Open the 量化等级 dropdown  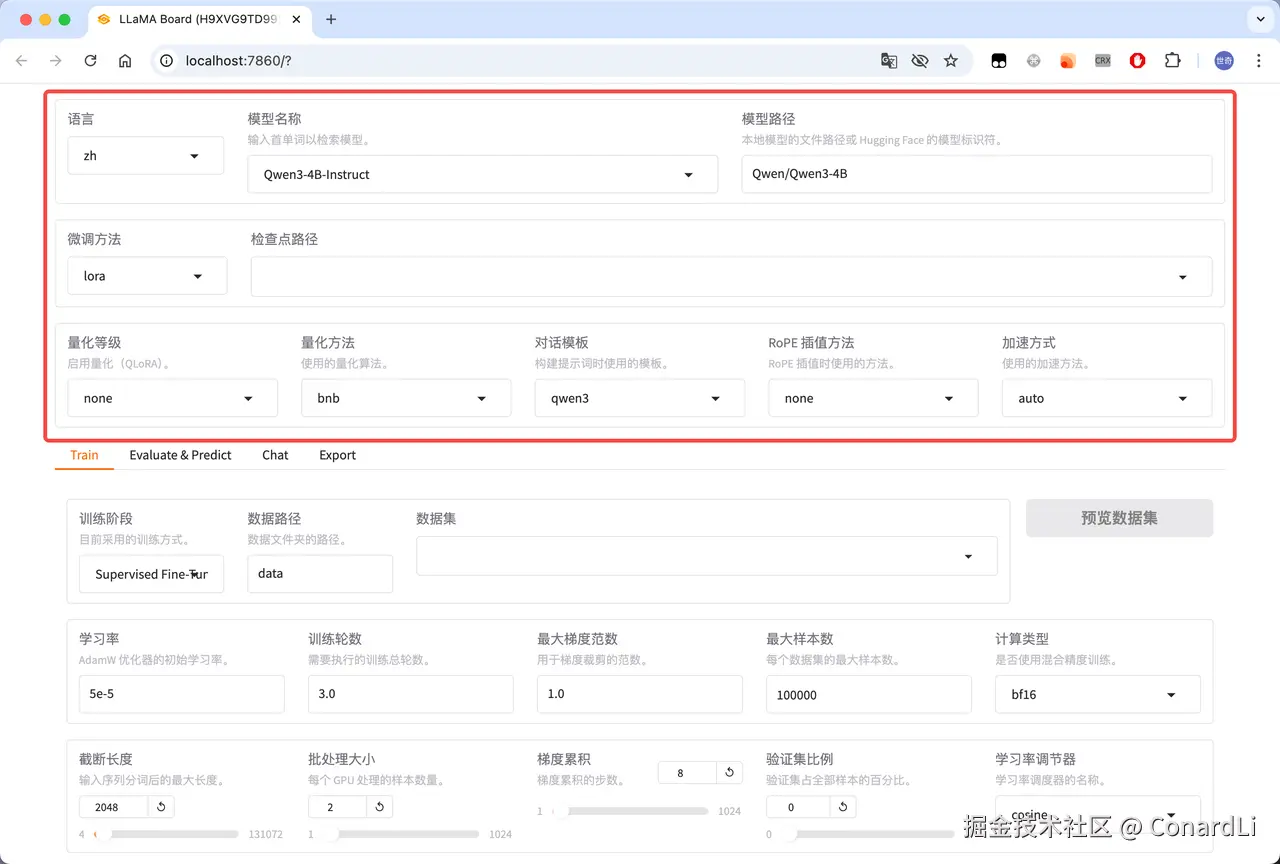click(x=173, y=398)
